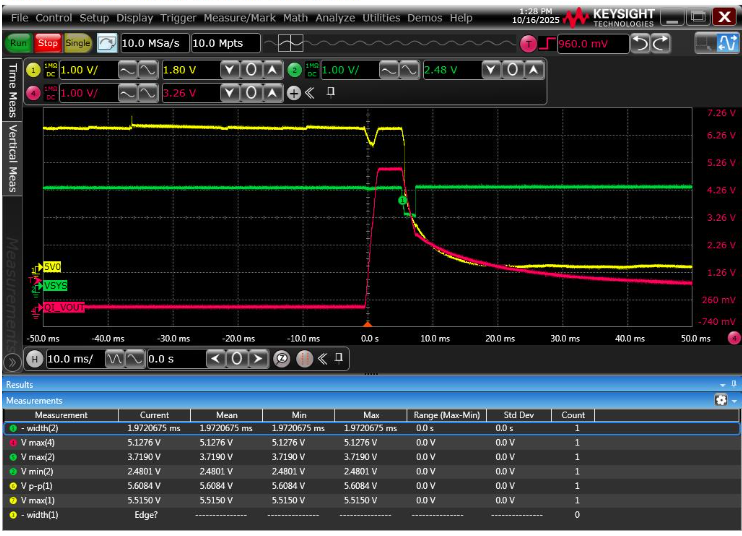Switch to the Time Meas side tab
The width and height of the screenshot is (742, 536).
coord(12,90)
